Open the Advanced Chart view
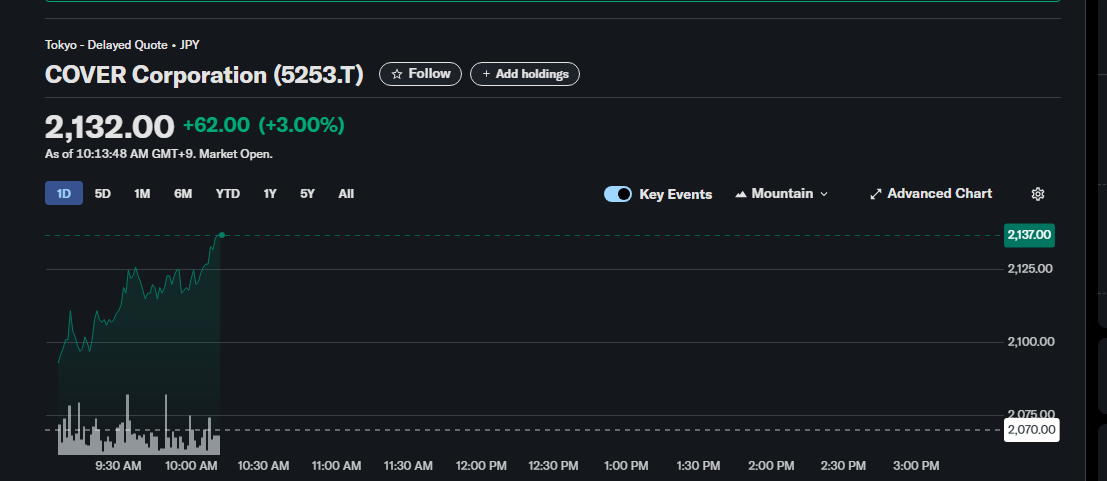1107x481 pixels. [x=931, y=194]
